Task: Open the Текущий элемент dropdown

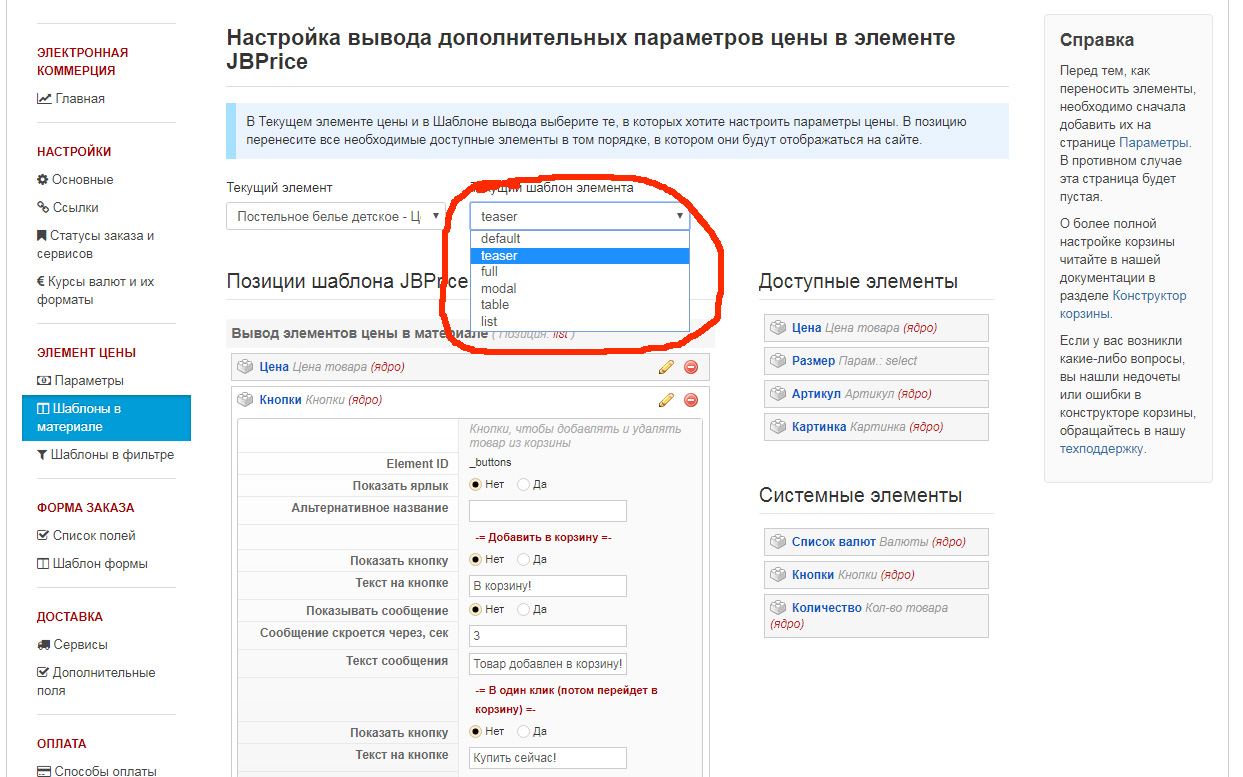Action: (335, 216)
